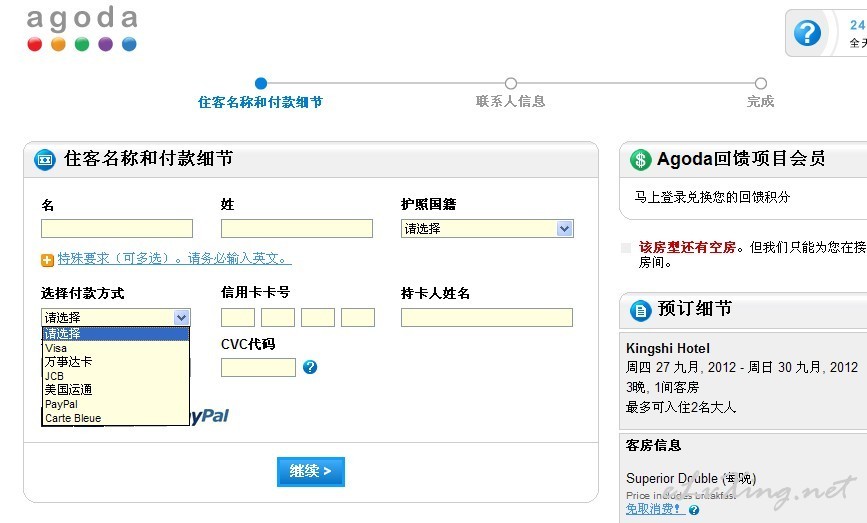The image size is (867, 523).
Task: Select Visa from payment options
Action: 116,348
